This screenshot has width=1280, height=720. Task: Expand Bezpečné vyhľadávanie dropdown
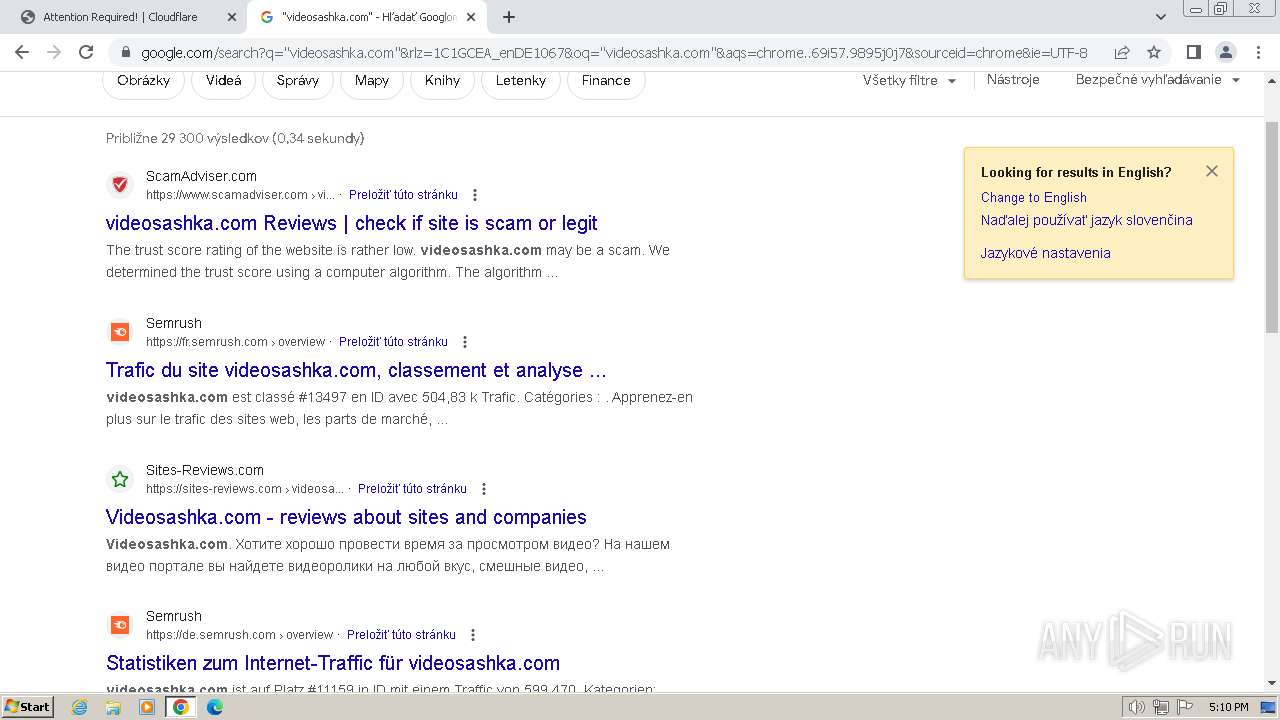coord(1157,80)
